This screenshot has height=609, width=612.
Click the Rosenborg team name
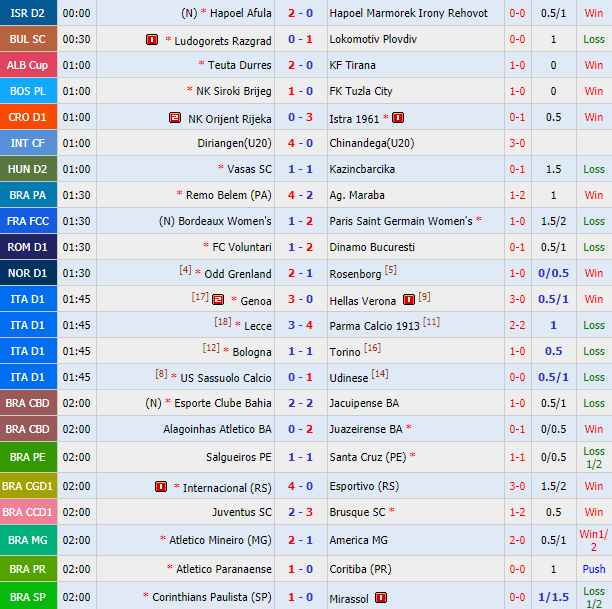pyautogui.click(x=355, y=274)
